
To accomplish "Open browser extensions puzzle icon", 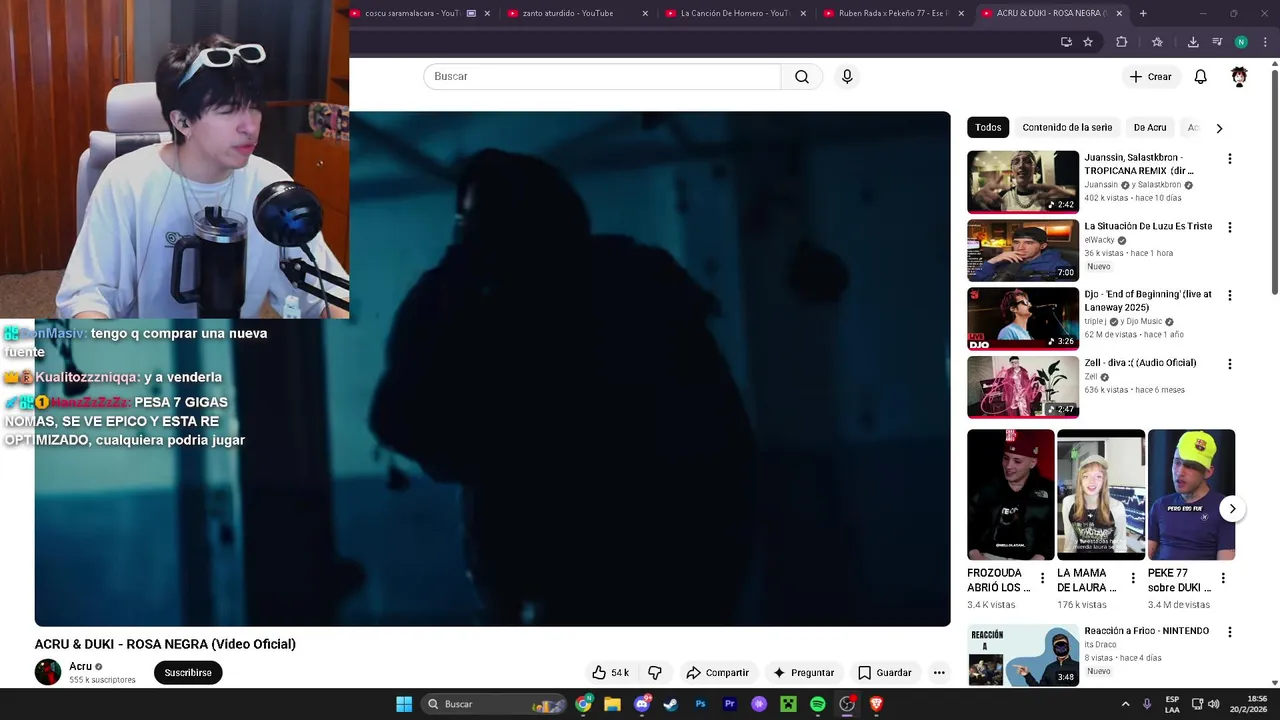I will click(x=1121, y=42).
